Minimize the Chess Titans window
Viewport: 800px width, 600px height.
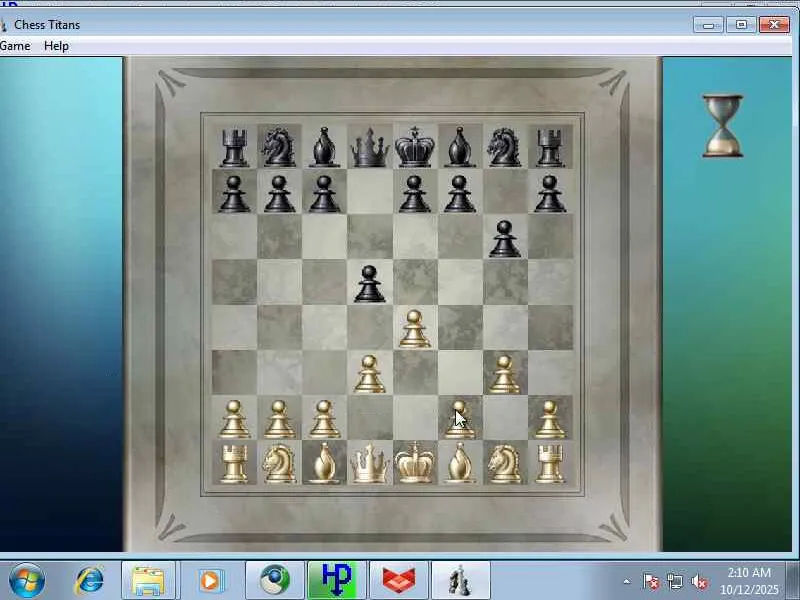708,24
